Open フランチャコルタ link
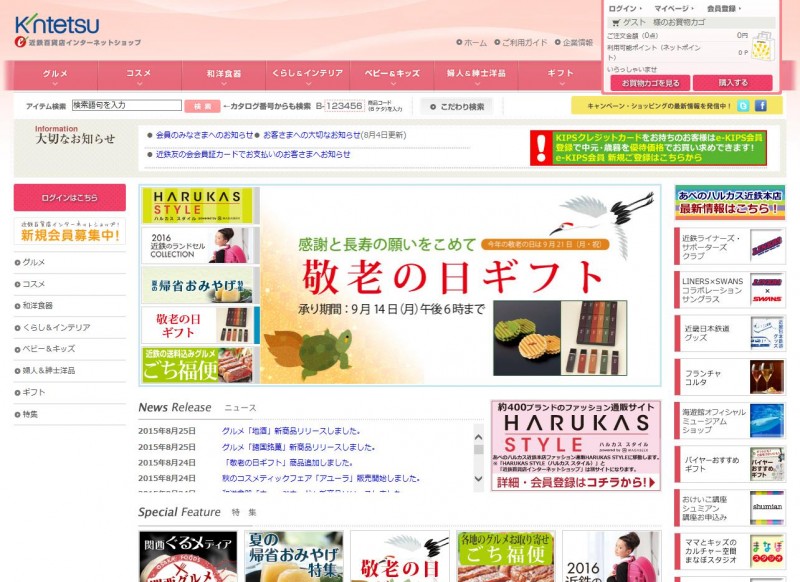 click(x=730, y=377)
